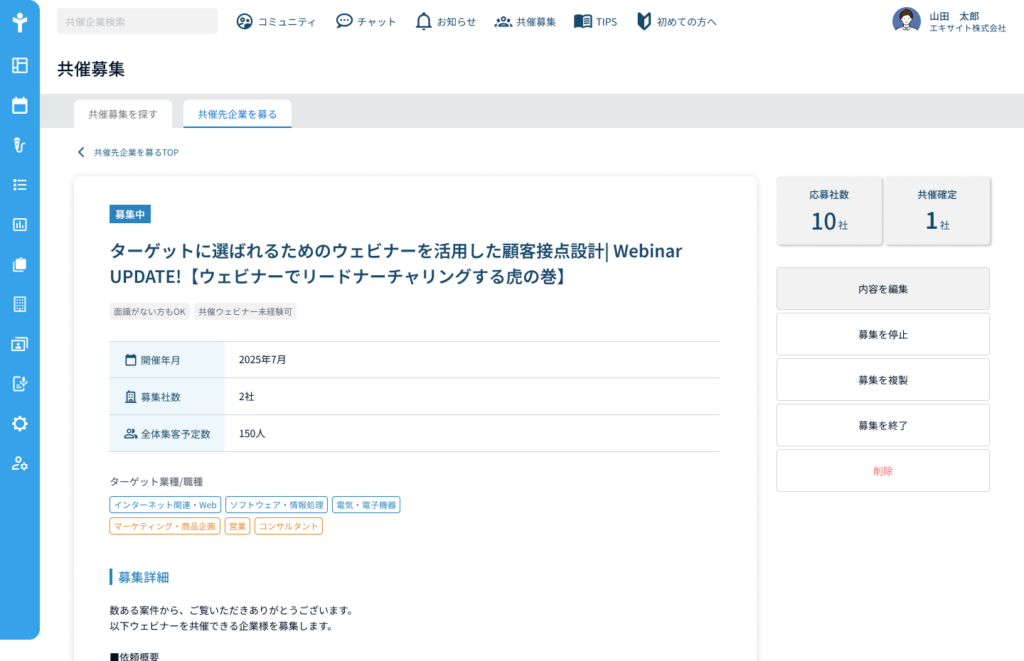Viewport: 1024px width, 661px height.
Task: Click the コンサルタント tag
Action: [x=288, y=526]
